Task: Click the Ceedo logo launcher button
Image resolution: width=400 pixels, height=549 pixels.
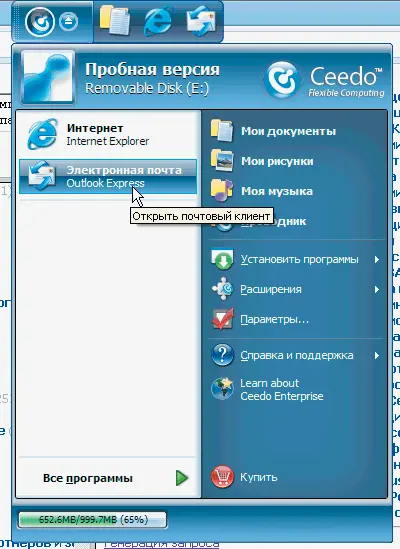Action: (x=40, y=21)
